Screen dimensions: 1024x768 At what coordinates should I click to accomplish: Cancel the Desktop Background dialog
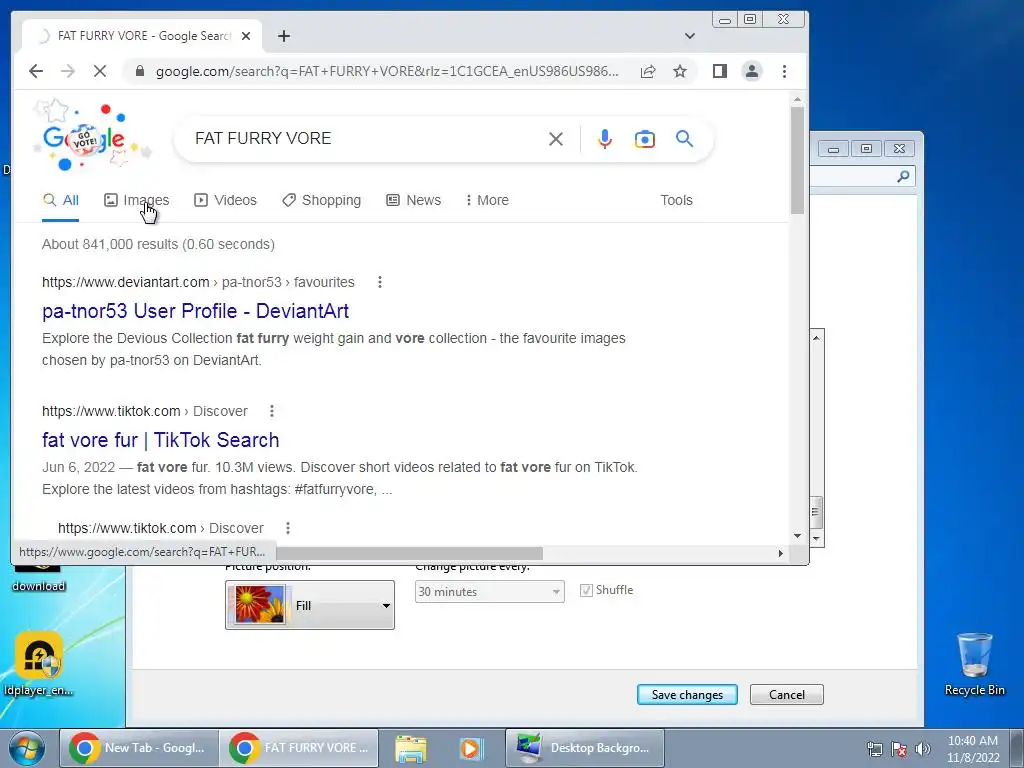(786, 695)
